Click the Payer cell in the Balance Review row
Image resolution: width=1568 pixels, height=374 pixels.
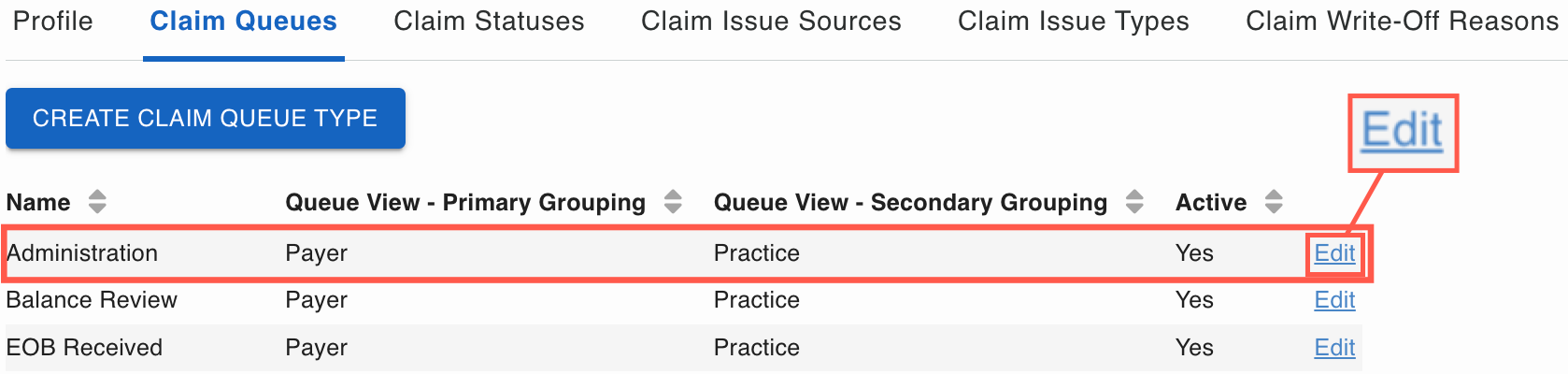click(x=316, y=300)
